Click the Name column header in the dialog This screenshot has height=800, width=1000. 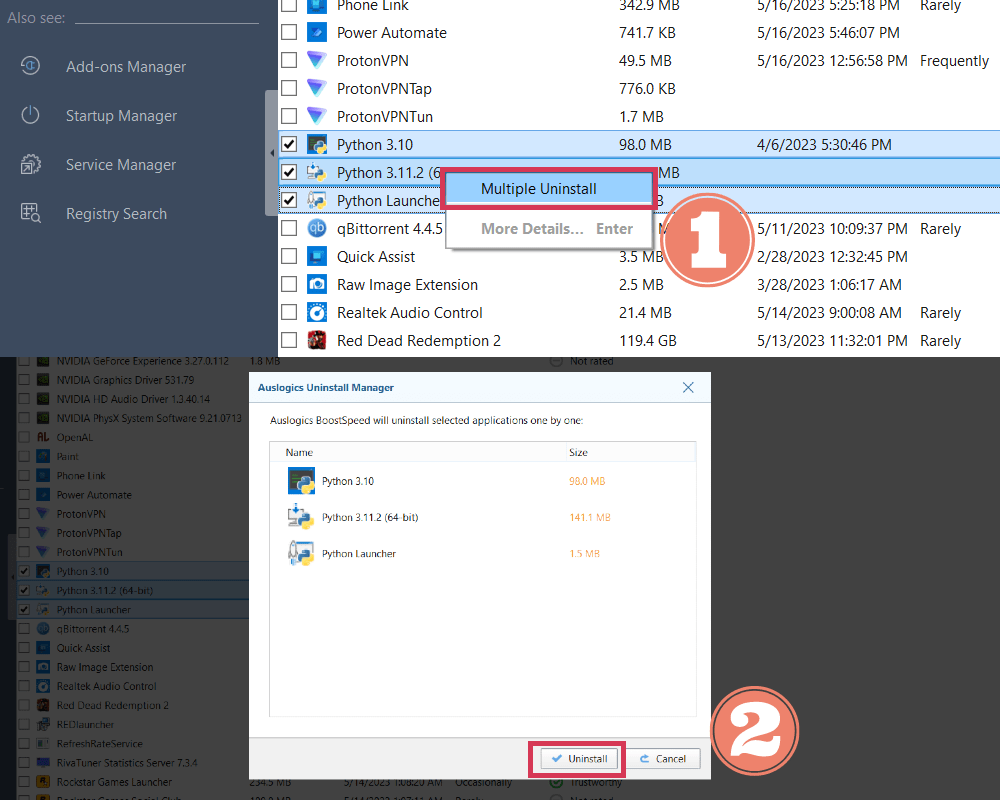(x=298, y=452)
